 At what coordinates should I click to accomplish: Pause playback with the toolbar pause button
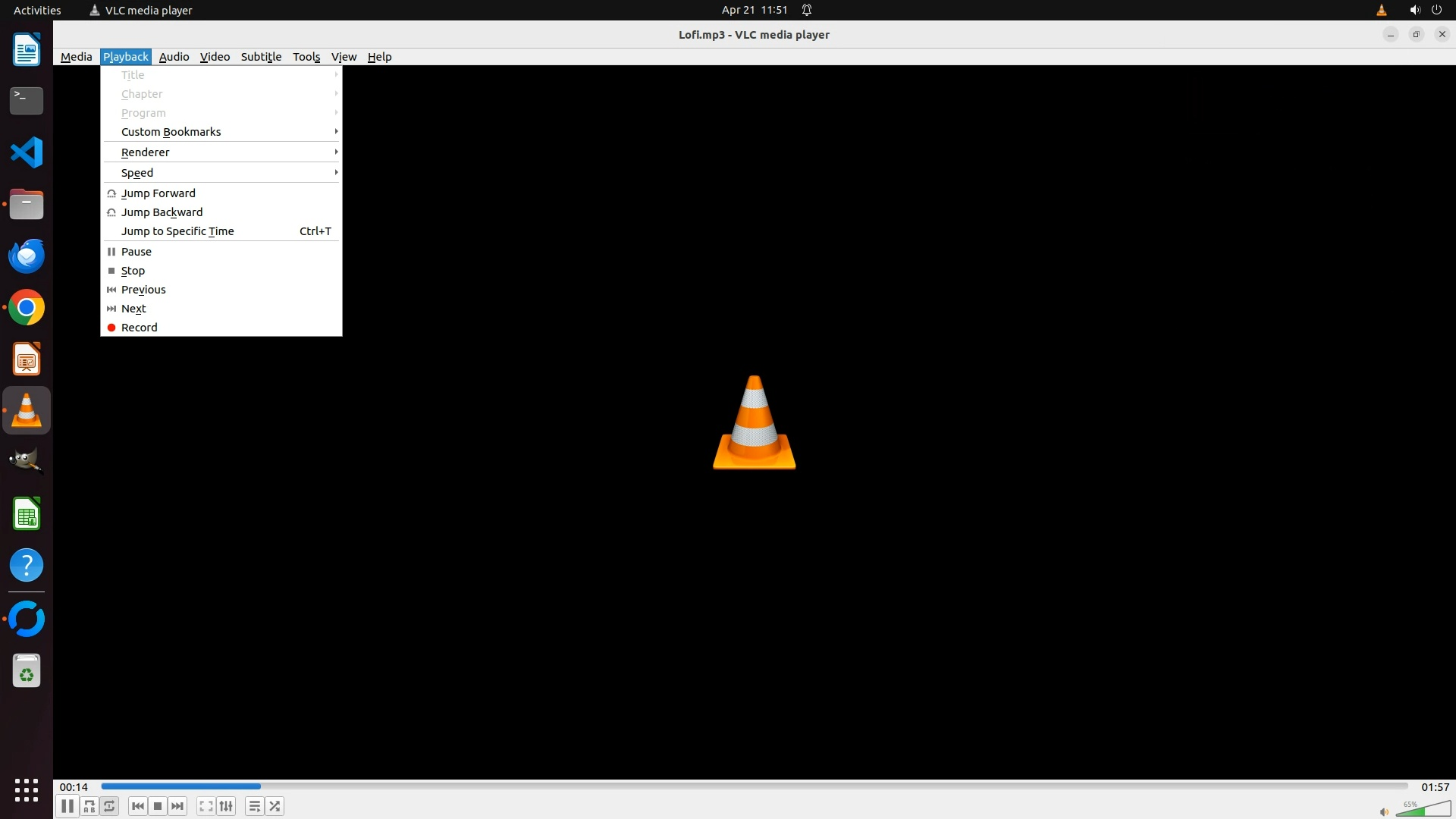pyautogui.click(x=67, y=806)
